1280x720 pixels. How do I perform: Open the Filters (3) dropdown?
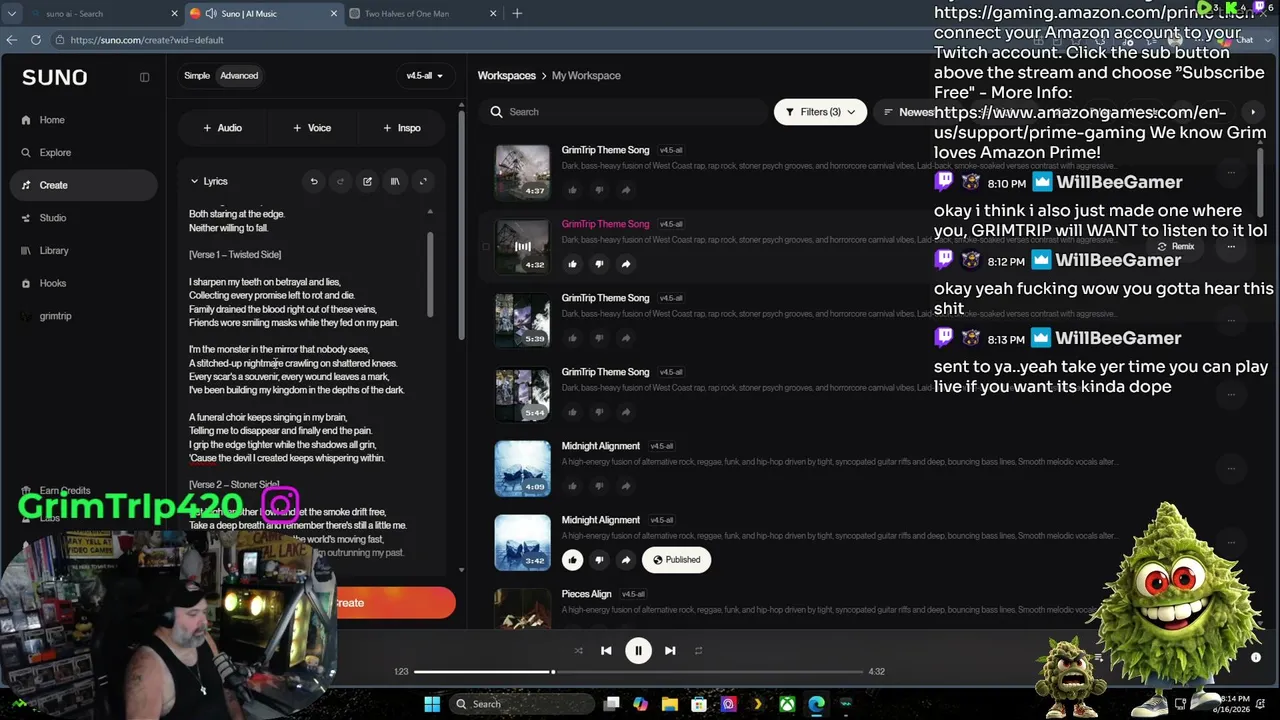click(x=820, y=112)
